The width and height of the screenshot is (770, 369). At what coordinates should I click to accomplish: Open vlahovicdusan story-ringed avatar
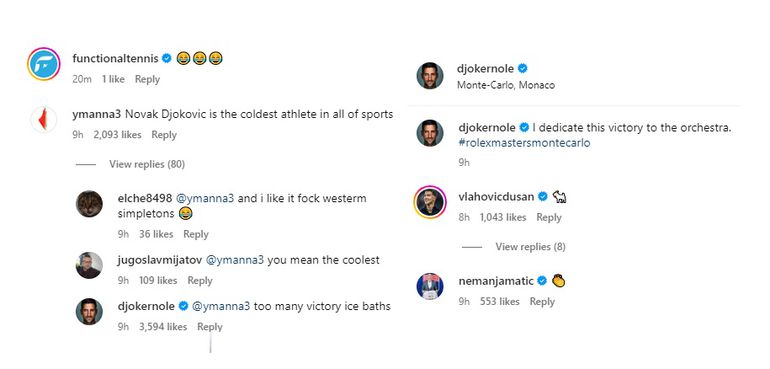coord(430,202)
